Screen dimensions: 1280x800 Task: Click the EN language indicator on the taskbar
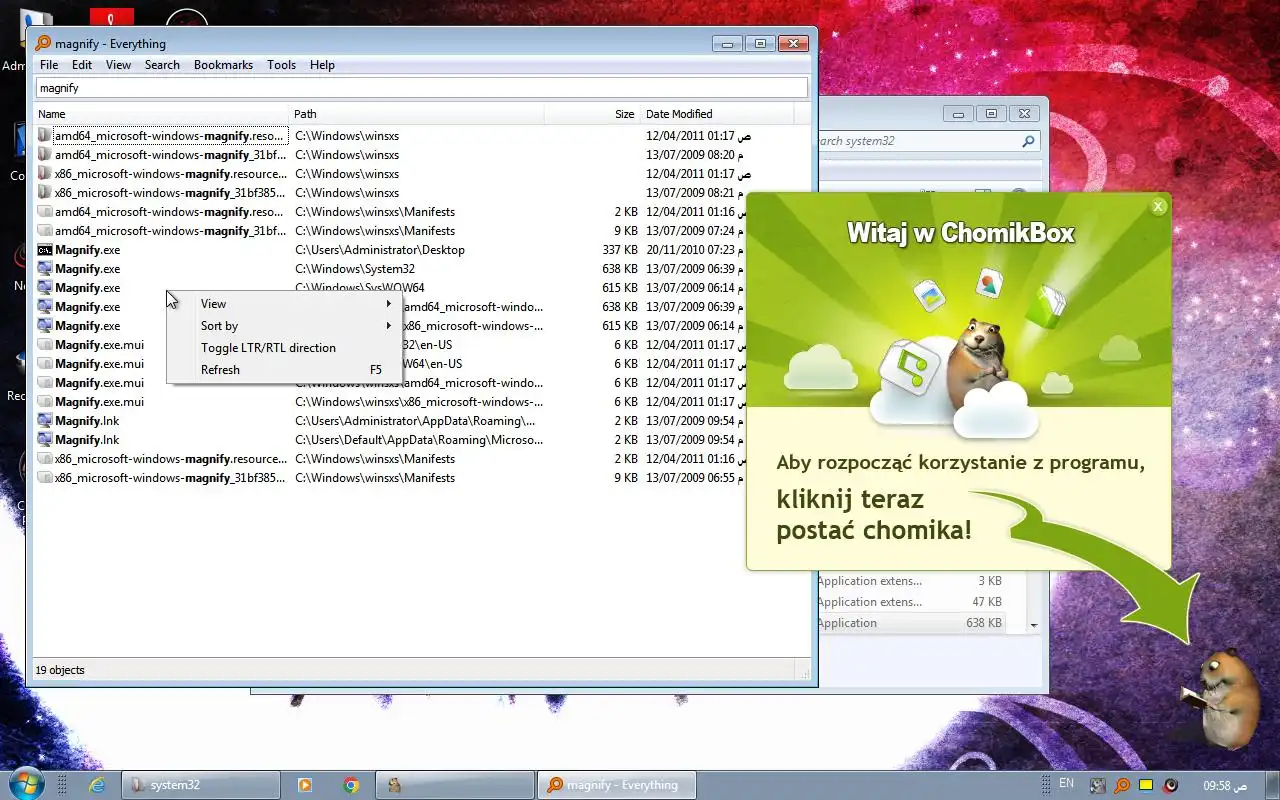coord(1066,783)
